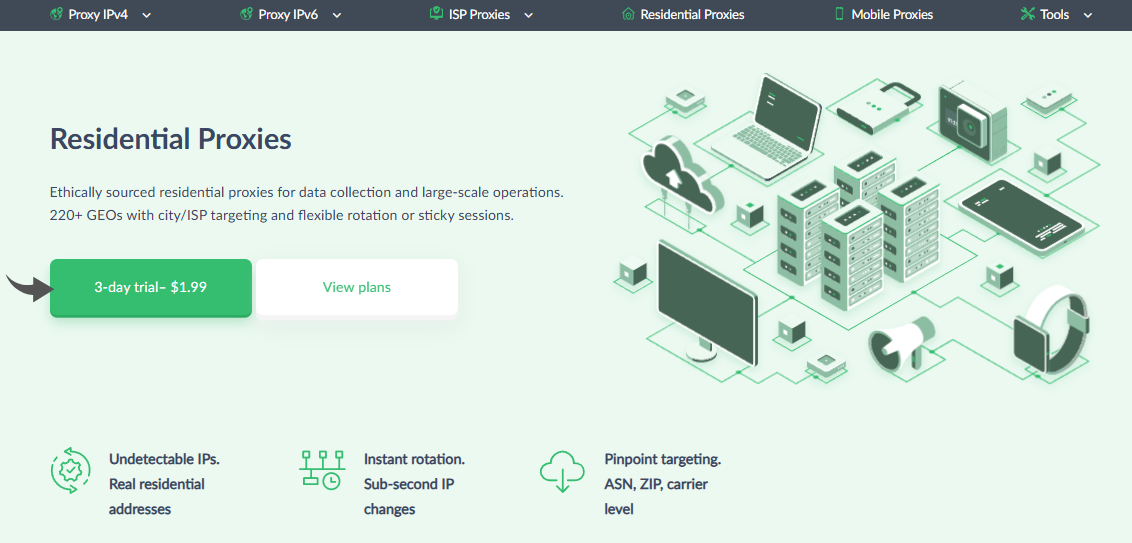Click the '220+ GEOs with city/ISP targeting' line

pos(282,215)
